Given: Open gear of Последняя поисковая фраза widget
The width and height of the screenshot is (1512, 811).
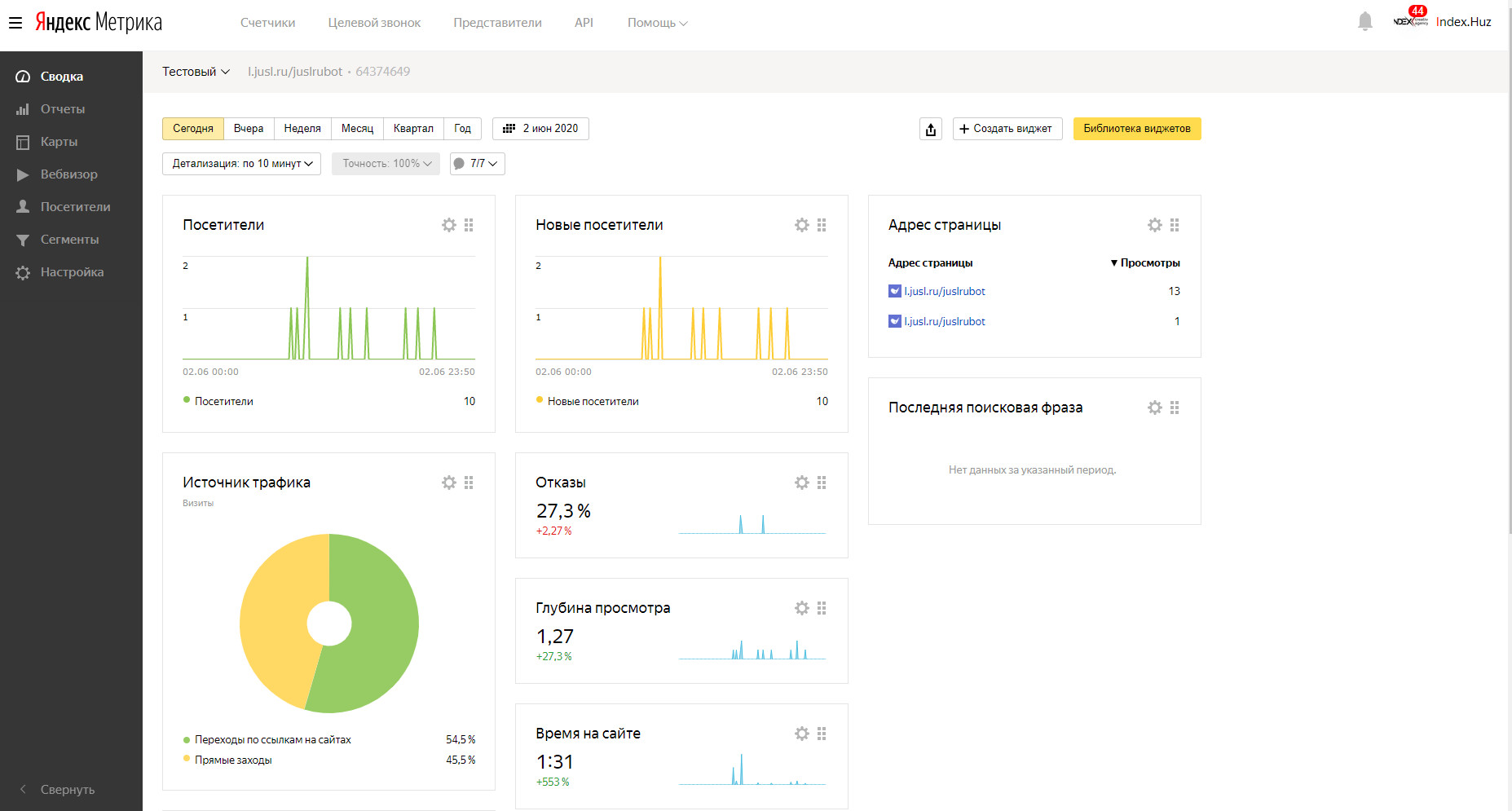Looking at the screenshot, I should pyautogui.click(x=1154, y=408).
